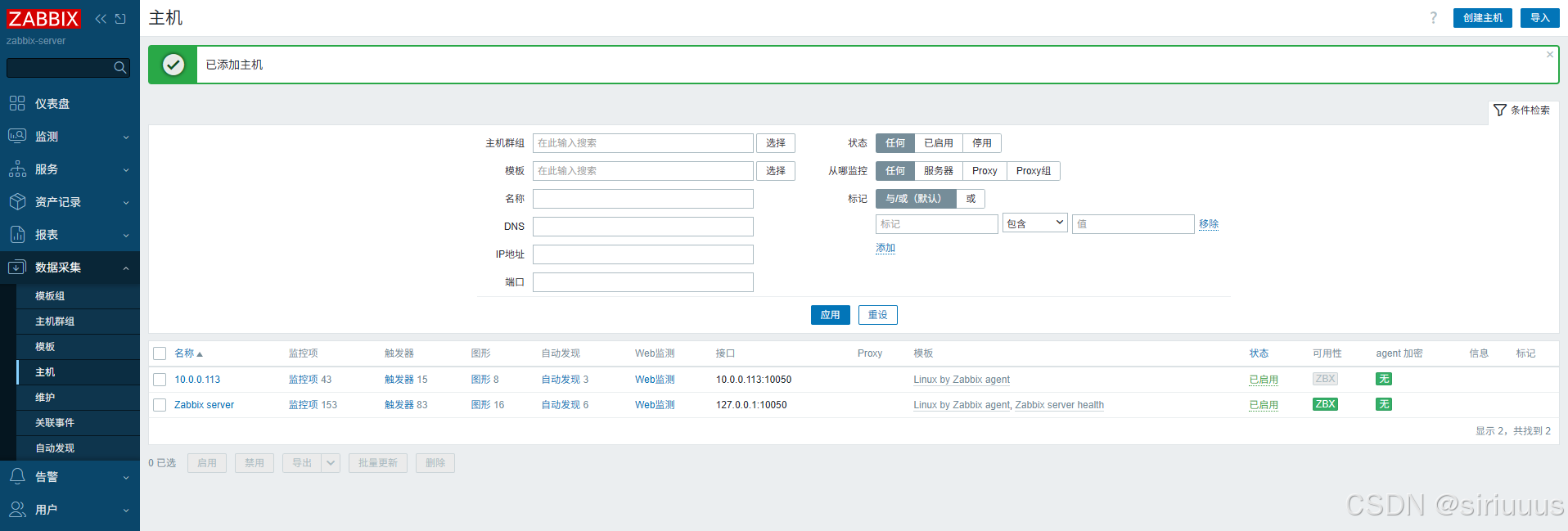Switch 标记 evaluation to 或
1568x531 pixels.
coord(971,199)
